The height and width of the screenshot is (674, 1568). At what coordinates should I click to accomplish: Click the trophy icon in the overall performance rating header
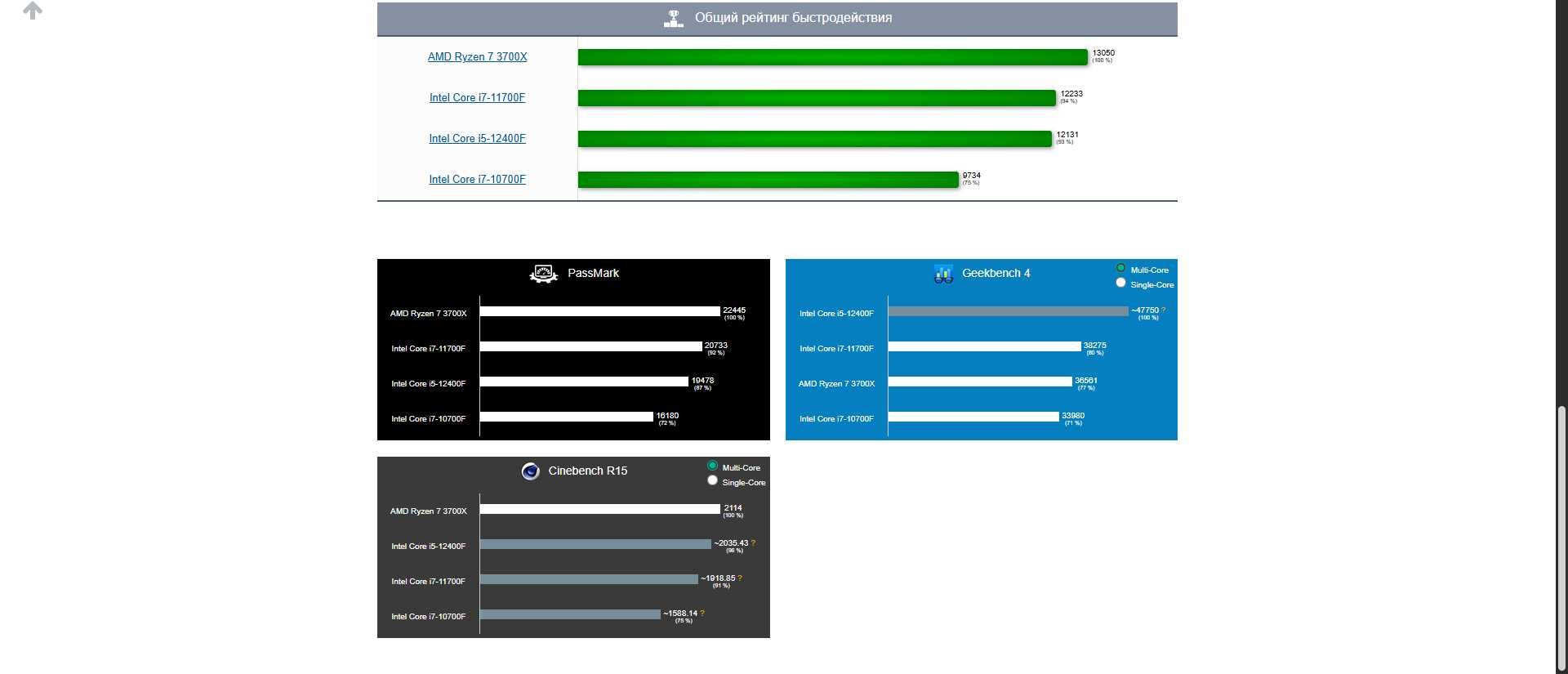pyautogui.click(x=674, y=18)
